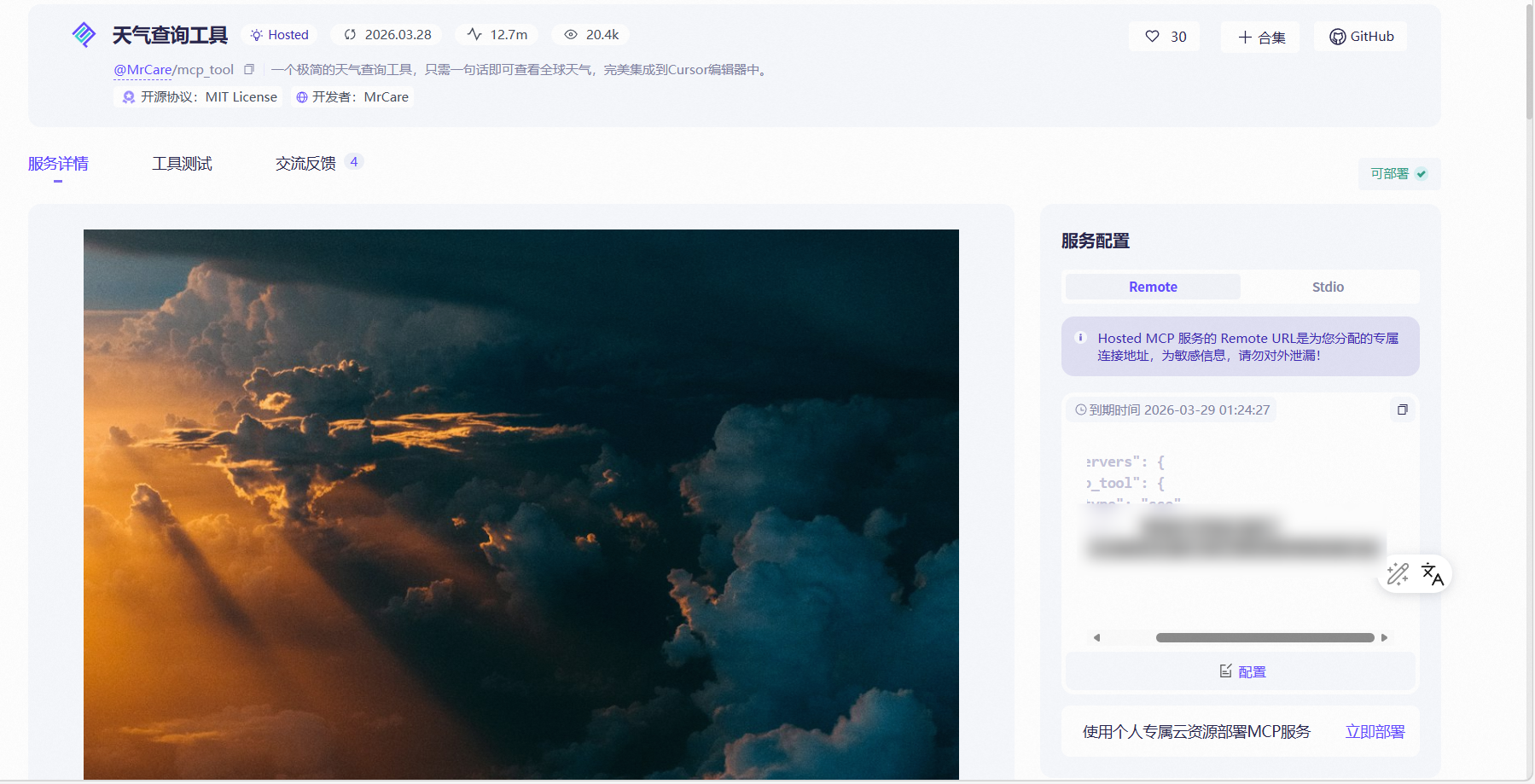Image resolution: width=1535 pixels, height=784 pixels.
Task: Click the translate floating icon
Action: pyautogui.click(x=1432, y=574)
